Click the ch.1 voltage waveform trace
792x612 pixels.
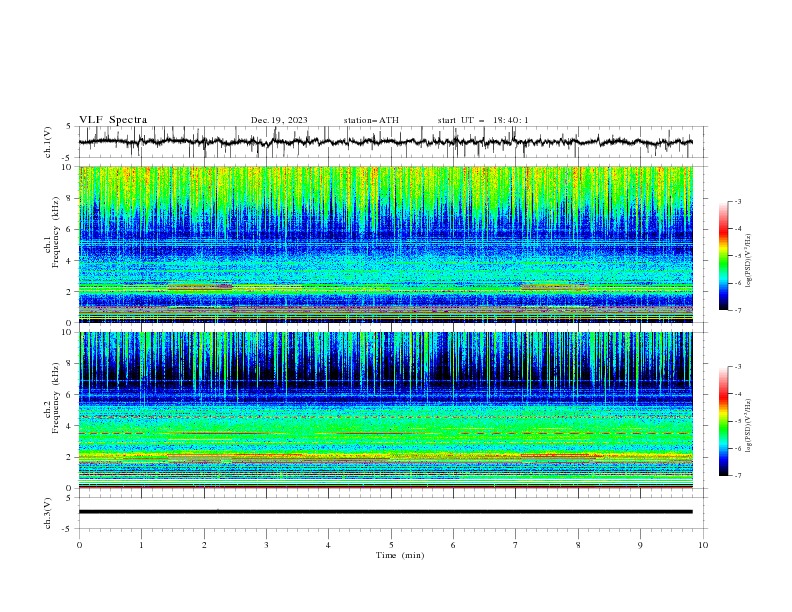(x=385, y=142)
